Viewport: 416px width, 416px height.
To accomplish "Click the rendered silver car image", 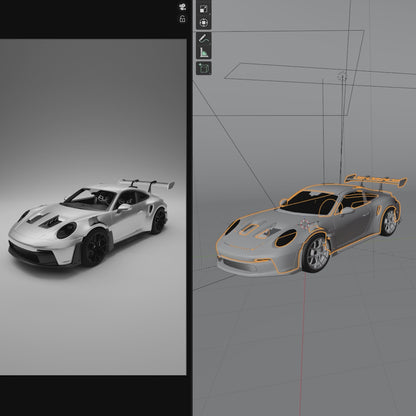I will (x=92, y=223).
